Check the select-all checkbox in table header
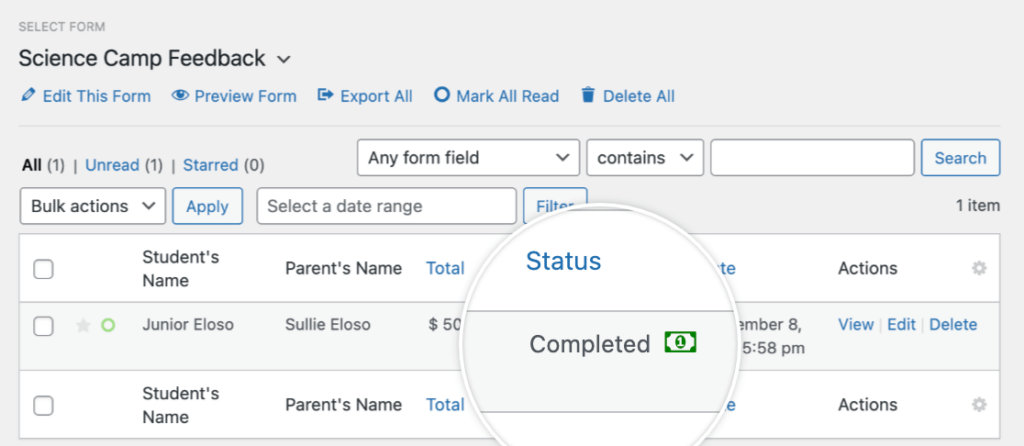Image resolution: width=1024 pixels, height=446 pixels. (x=43, y=268)
